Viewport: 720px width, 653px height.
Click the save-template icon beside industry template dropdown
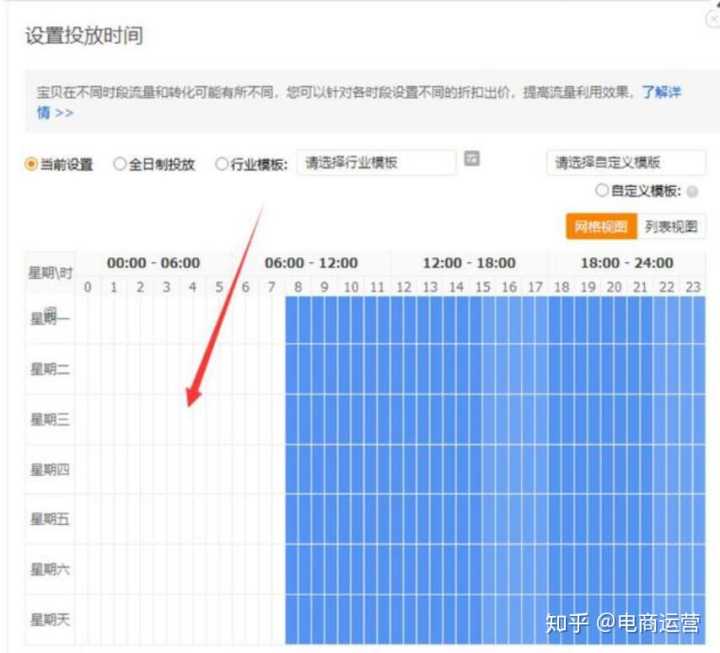[x=473, y=159]
